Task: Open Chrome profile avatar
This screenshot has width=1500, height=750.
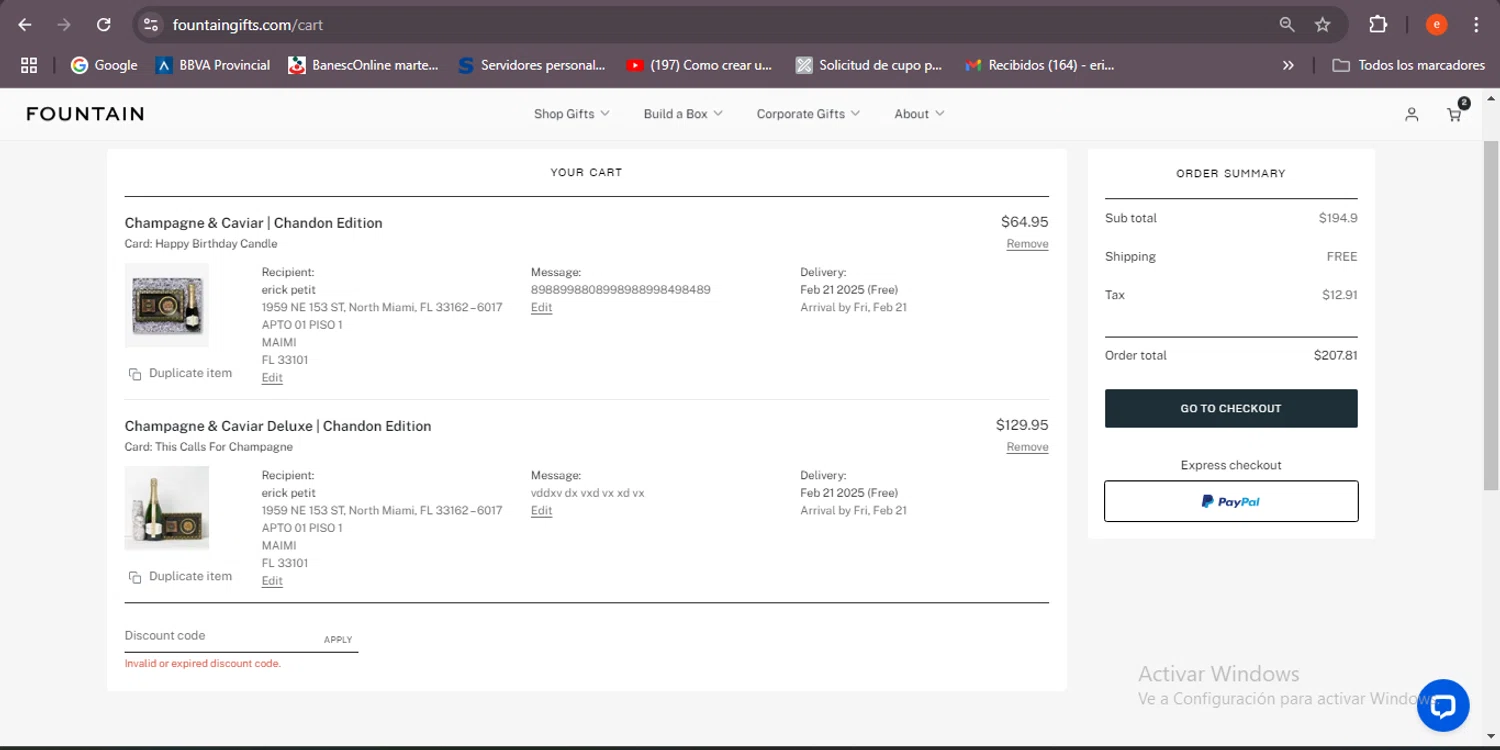Action: (1437, 25)
